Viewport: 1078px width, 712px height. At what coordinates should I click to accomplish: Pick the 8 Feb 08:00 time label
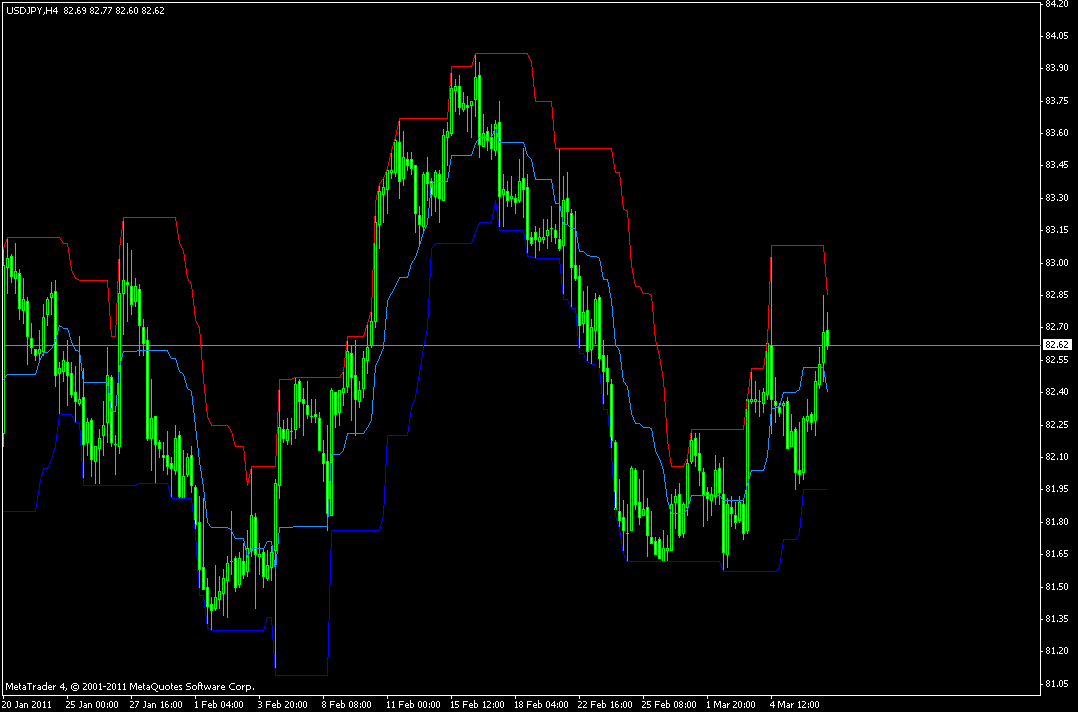point(347,705)
